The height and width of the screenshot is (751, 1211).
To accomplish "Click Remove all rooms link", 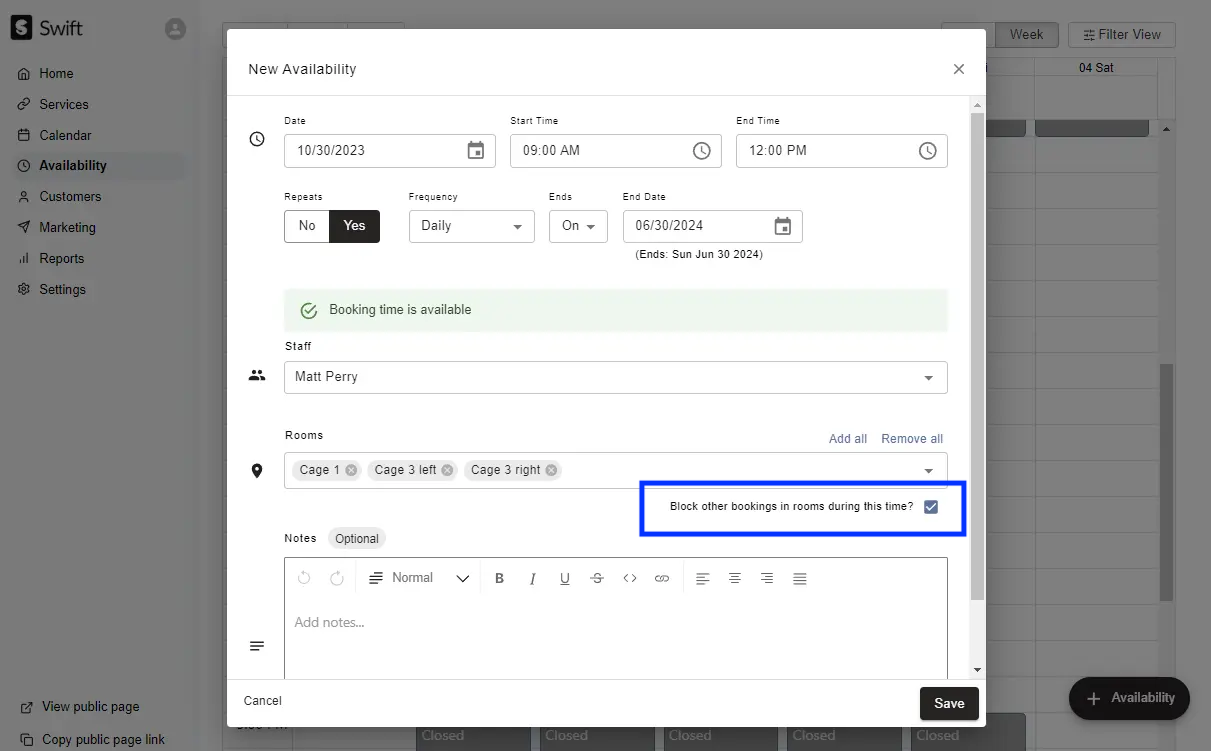I will pyautogui.click(x=911, y=439).
